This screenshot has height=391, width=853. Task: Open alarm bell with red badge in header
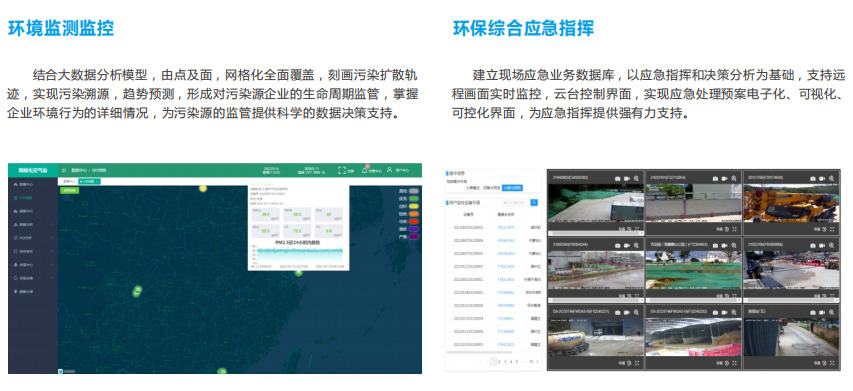coord(364,170)
